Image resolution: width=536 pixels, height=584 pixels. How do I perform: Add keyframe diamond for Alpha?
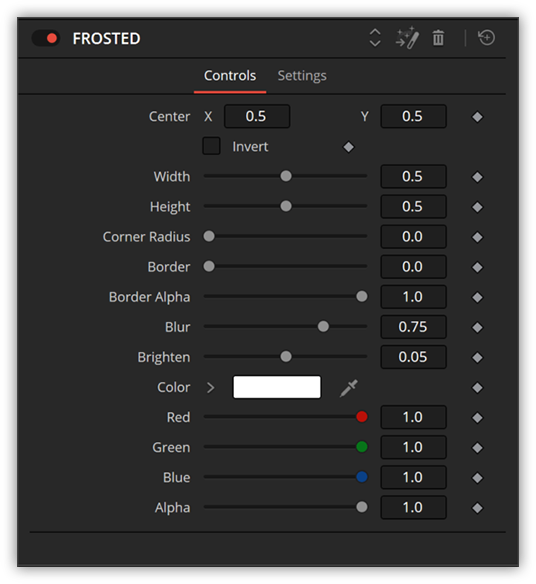click(x=477, y=508)
